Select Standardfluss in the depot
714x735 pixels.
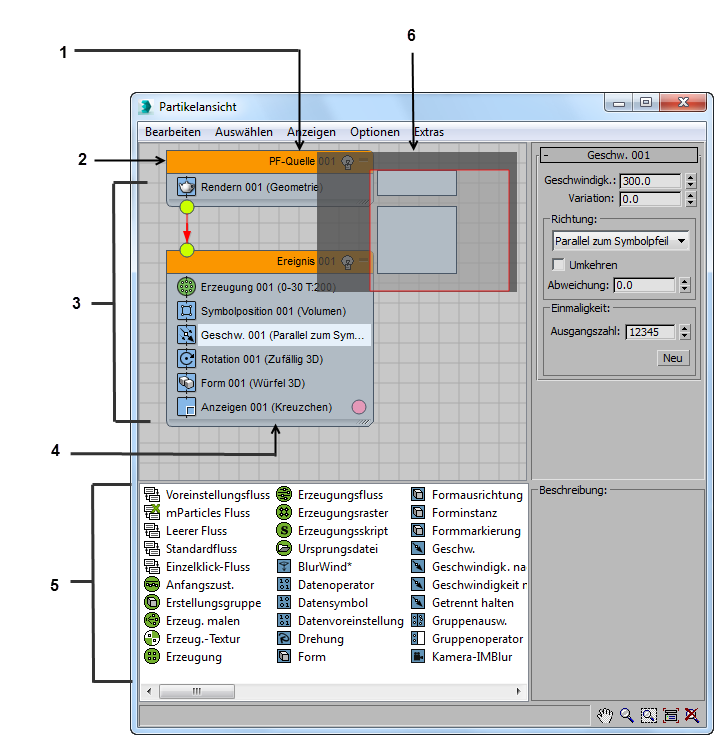[190, 549]
